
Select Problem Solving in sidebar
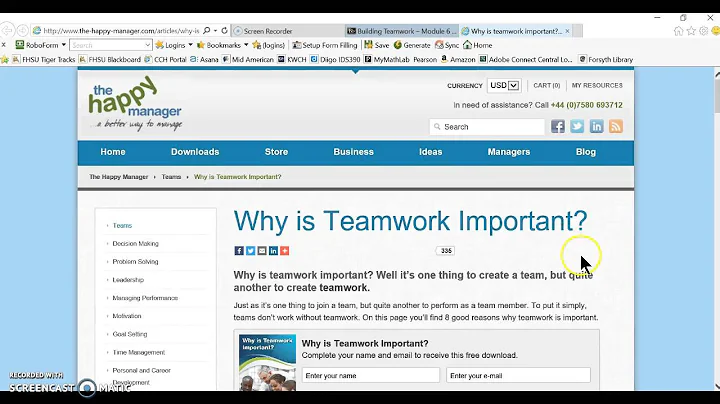point(135,262)
